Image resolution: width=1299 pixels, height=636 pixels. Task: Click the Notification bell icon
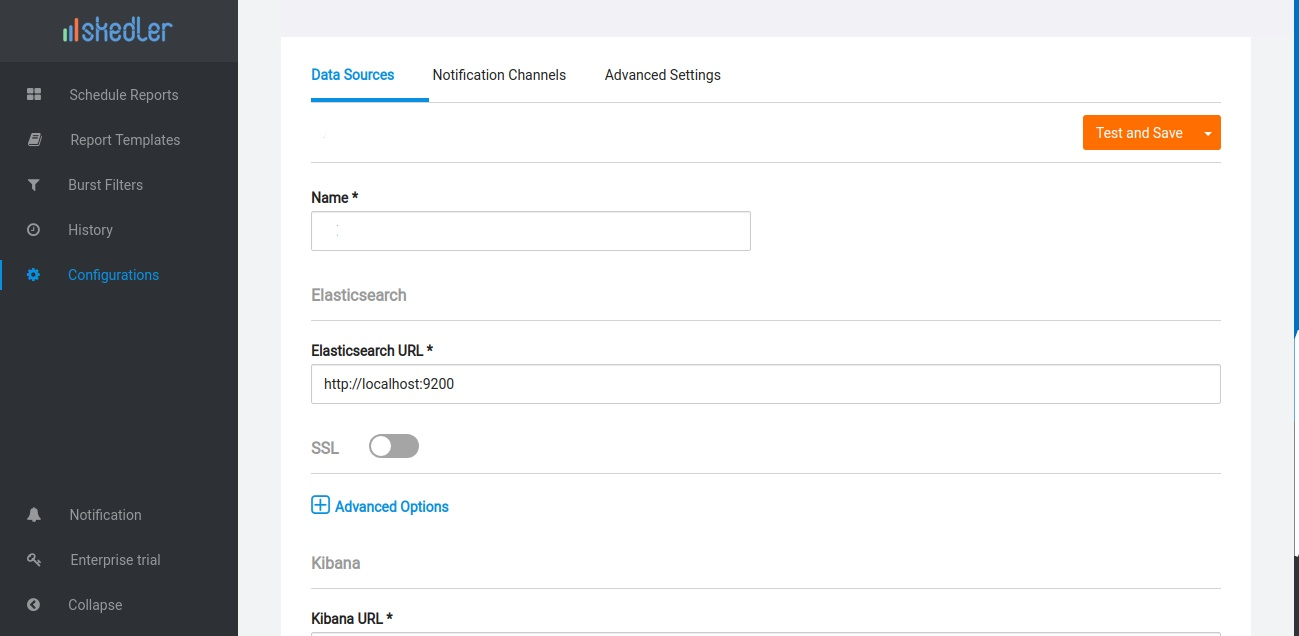click(34, 515)
